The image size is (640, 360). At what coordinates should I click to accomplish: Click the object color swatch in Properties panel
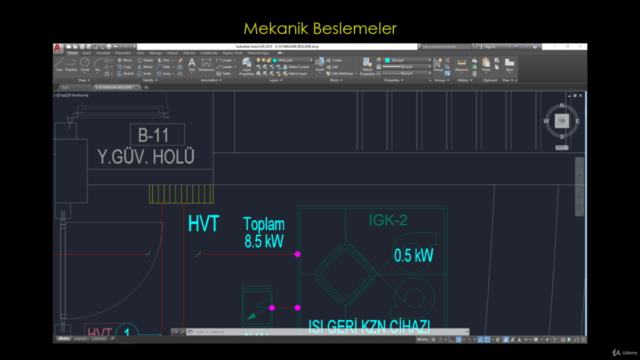pos(387,60)
